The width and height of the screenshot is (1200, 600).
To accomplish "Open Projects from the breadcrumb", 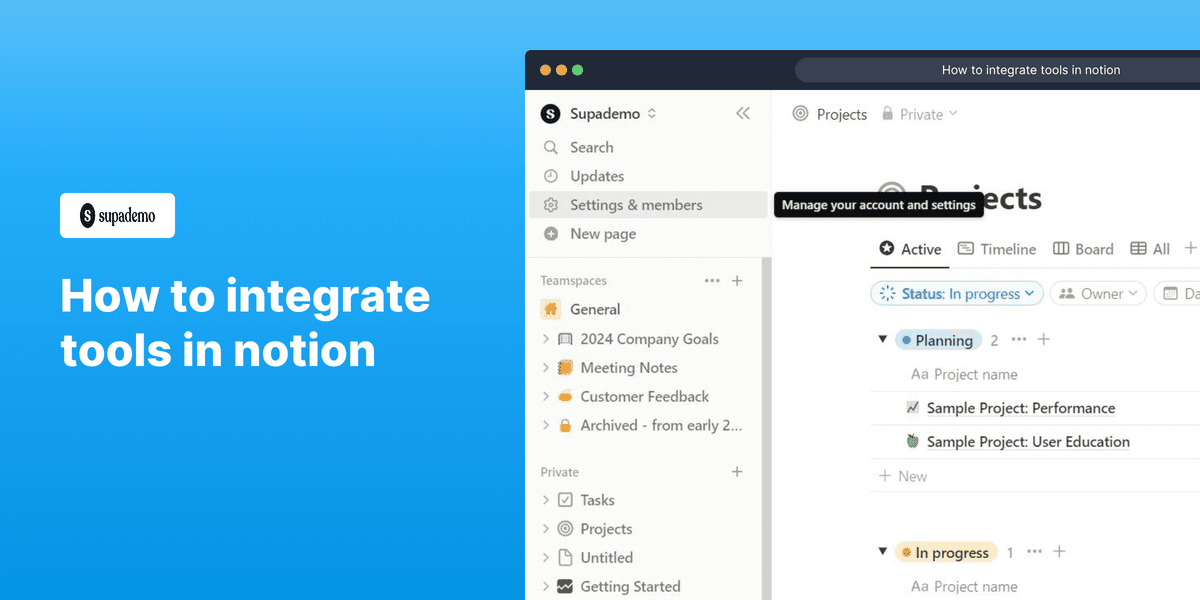I will (841, 114).
